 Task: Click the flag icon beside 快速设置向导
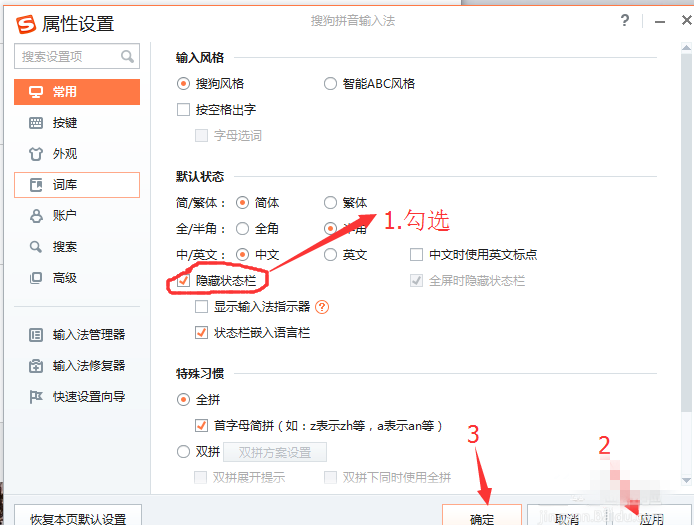pyautogui.click(x=36, y=397)
